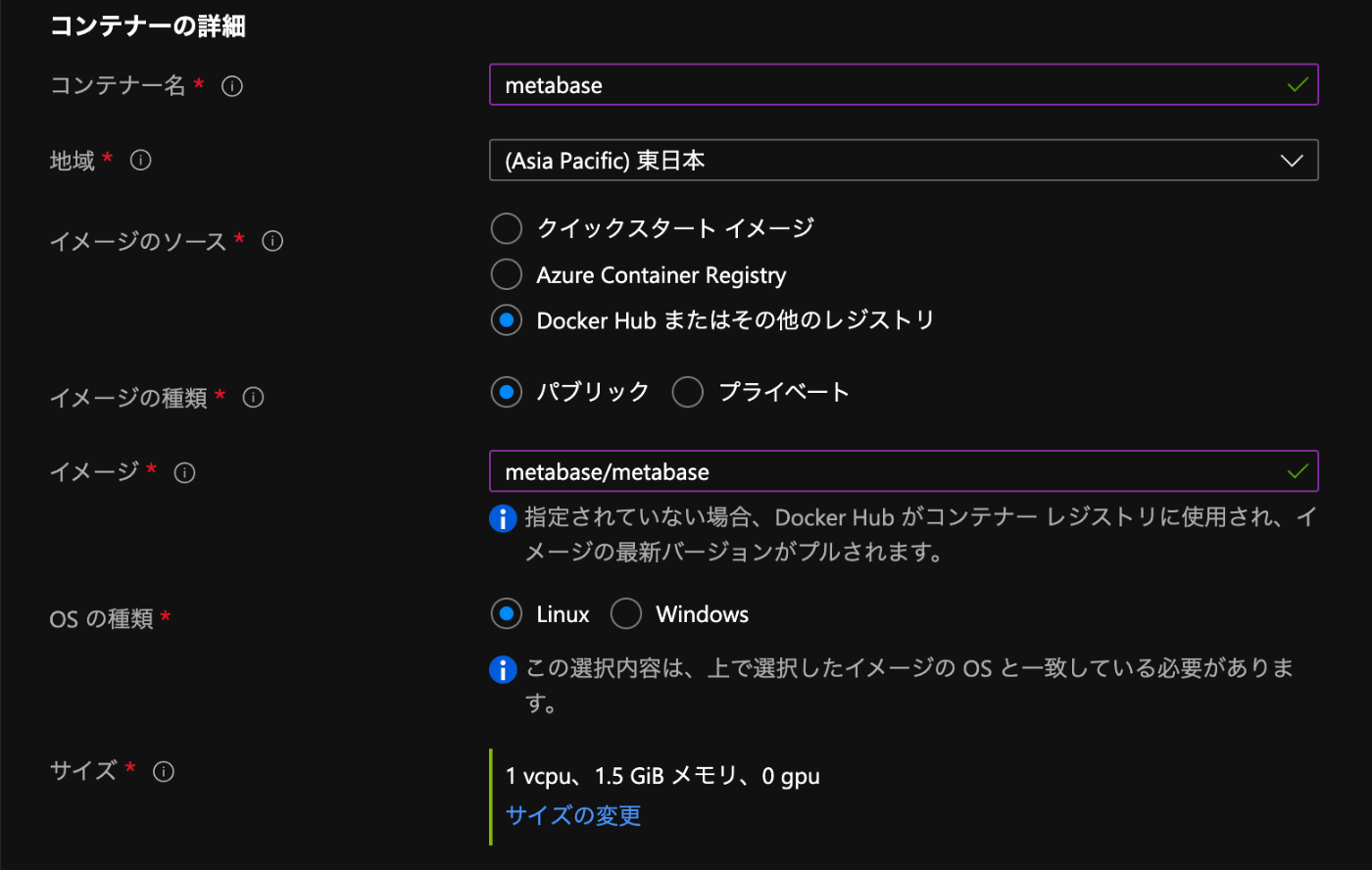The height and width of the screenshot is (870, 1372).
Task: Click the OS の種類 label
Action: tap(102, 619)
